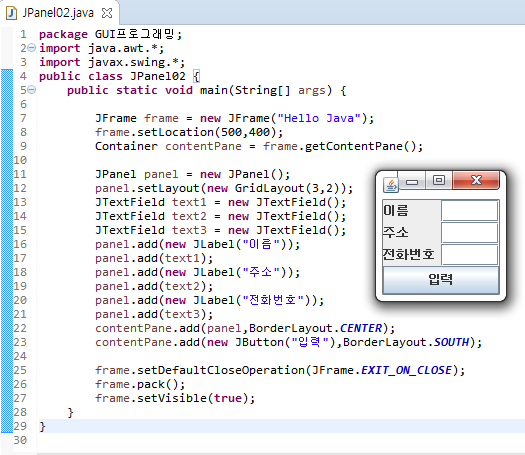This screenshot has height=455, width=525.
Task: Collapse the import block fold marker on line 2
Action: 31,48
